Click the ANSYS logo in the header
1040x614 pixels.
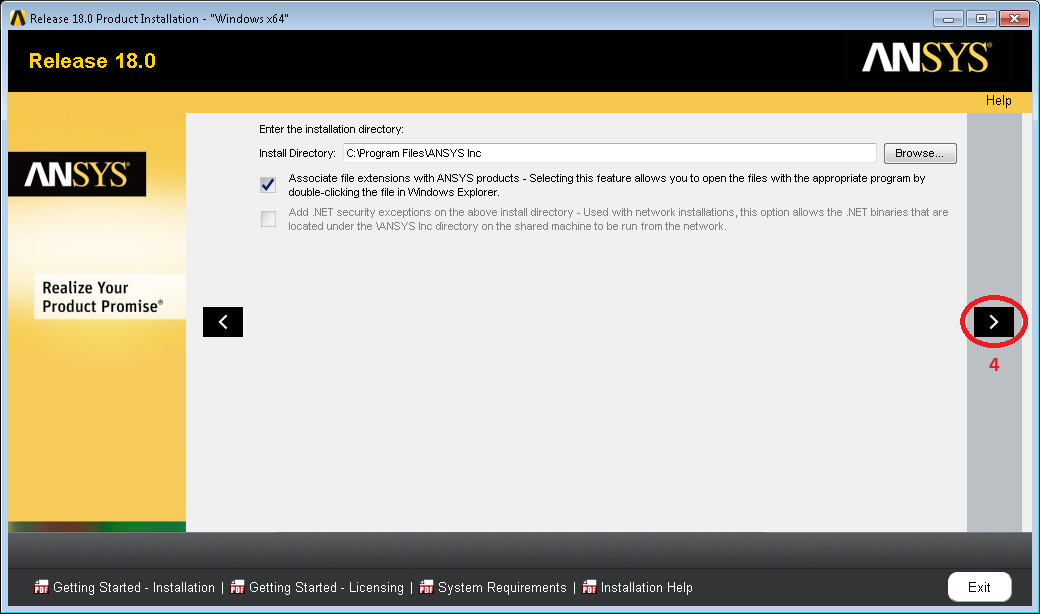tap(925, 59)
